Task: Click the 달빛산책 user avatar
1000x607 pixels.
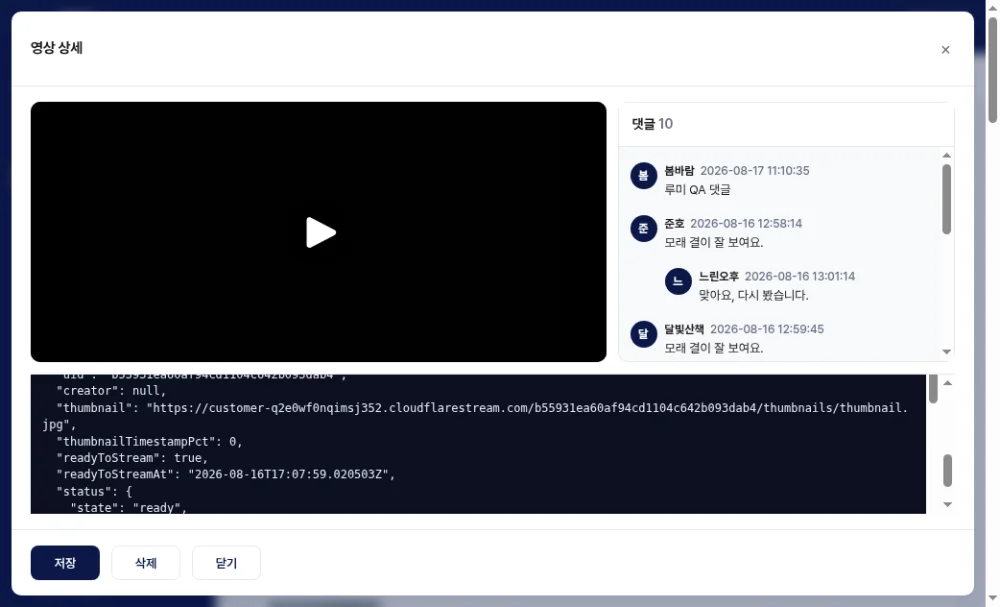Action: tap(643, 334)
